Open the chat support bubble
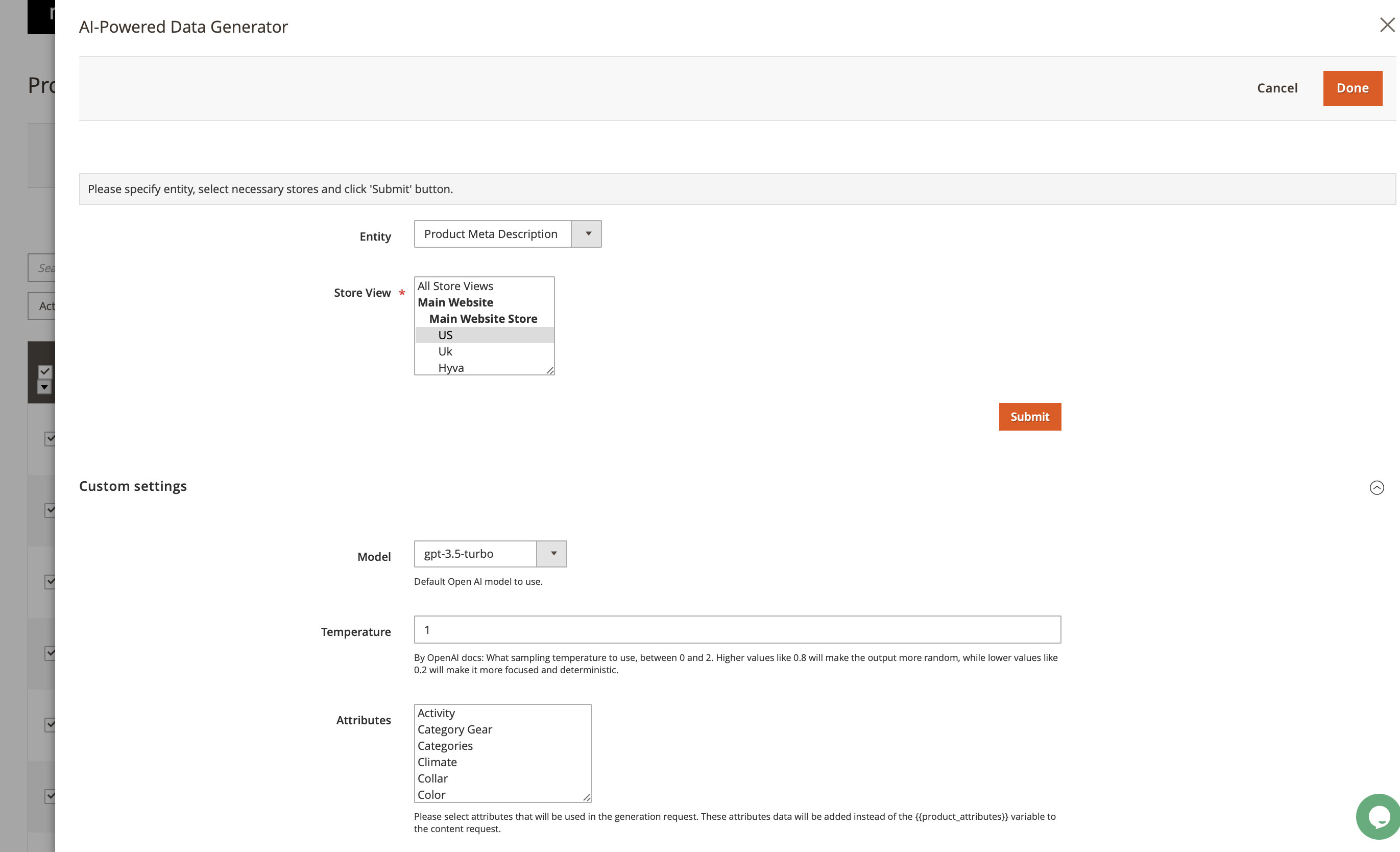Viewport: 1400px width, 852px height. pyautogui.click(x=1378, y=817)
